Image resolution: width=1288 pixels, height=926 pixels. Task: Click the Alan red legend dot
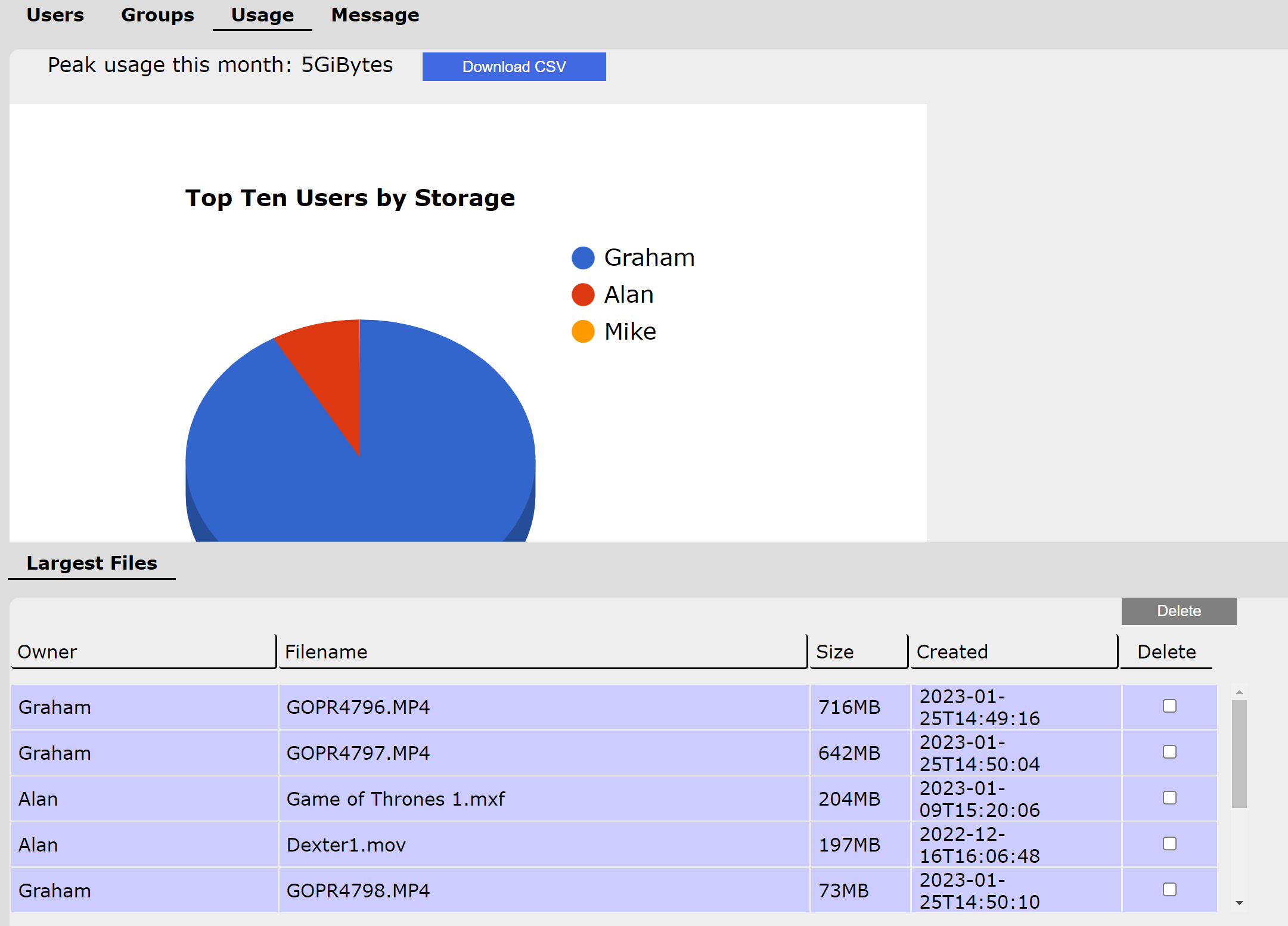point(583,295)
